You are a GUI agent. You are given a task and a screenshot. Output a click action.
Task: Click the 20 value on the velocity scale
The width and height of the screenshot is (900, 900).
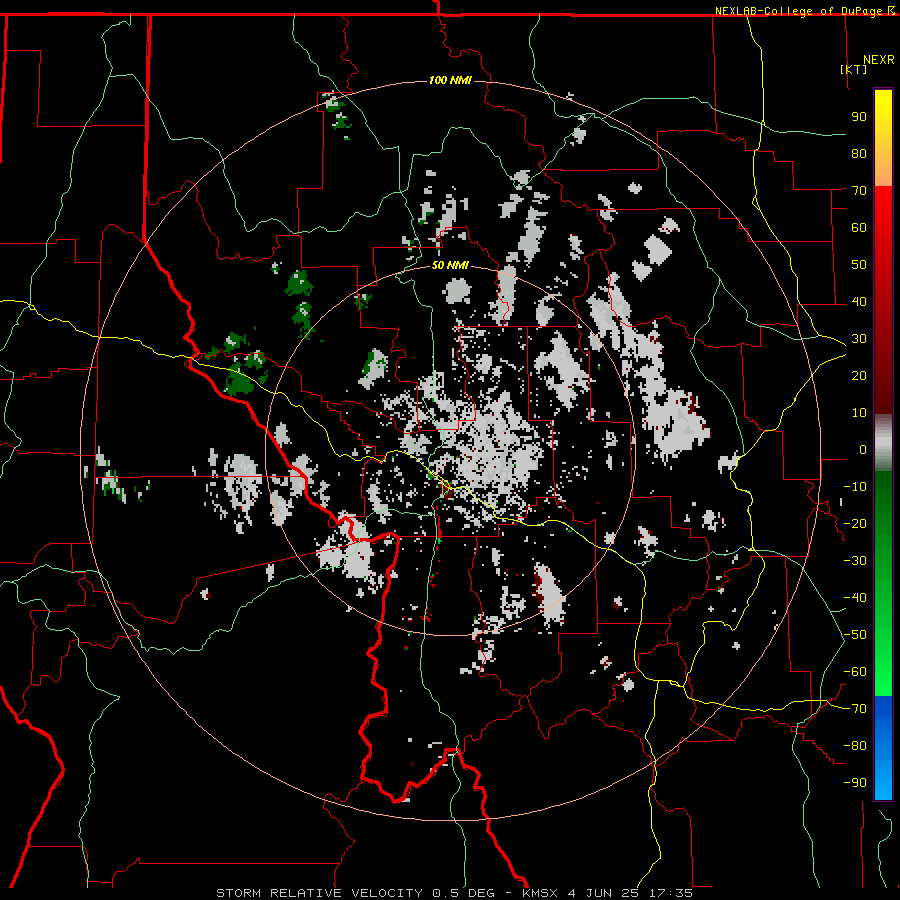click(x=859, y=375)
